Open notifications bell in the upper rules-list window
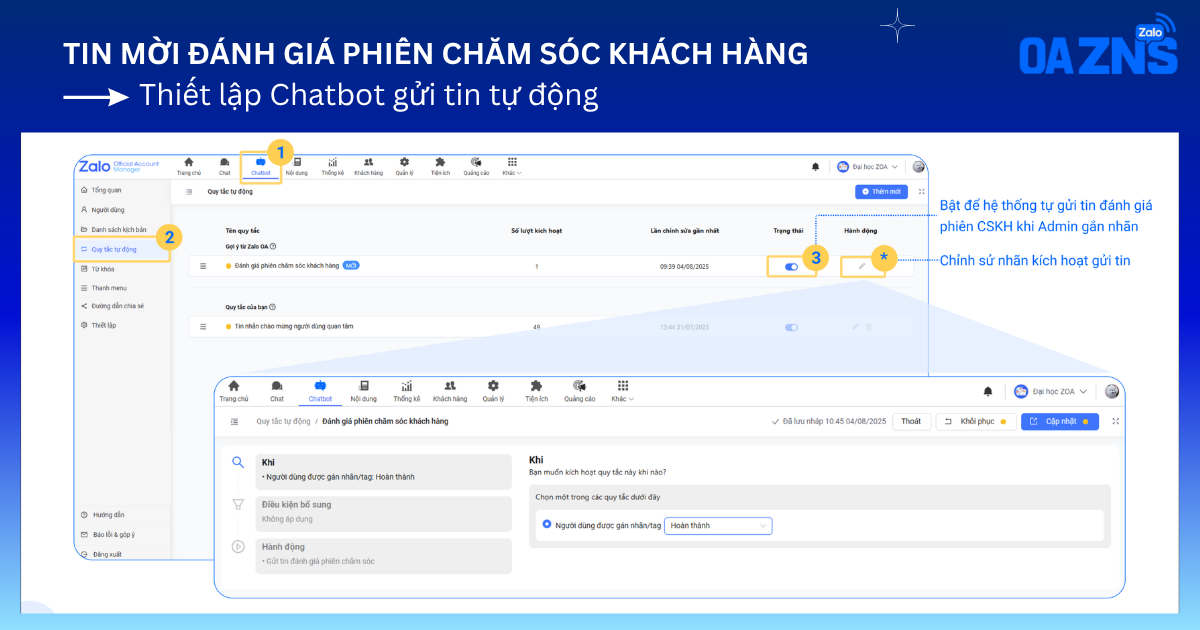 815,167
